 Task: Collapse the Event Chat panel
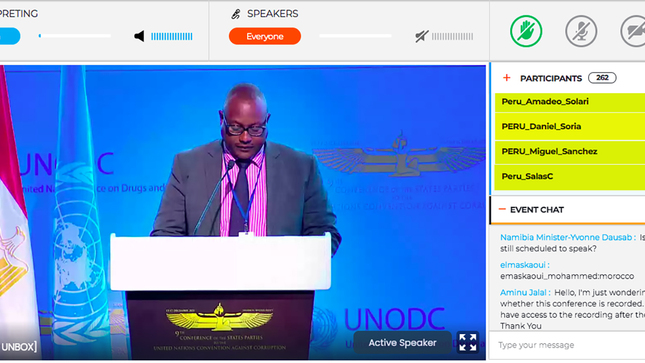(x=502, y=209)
